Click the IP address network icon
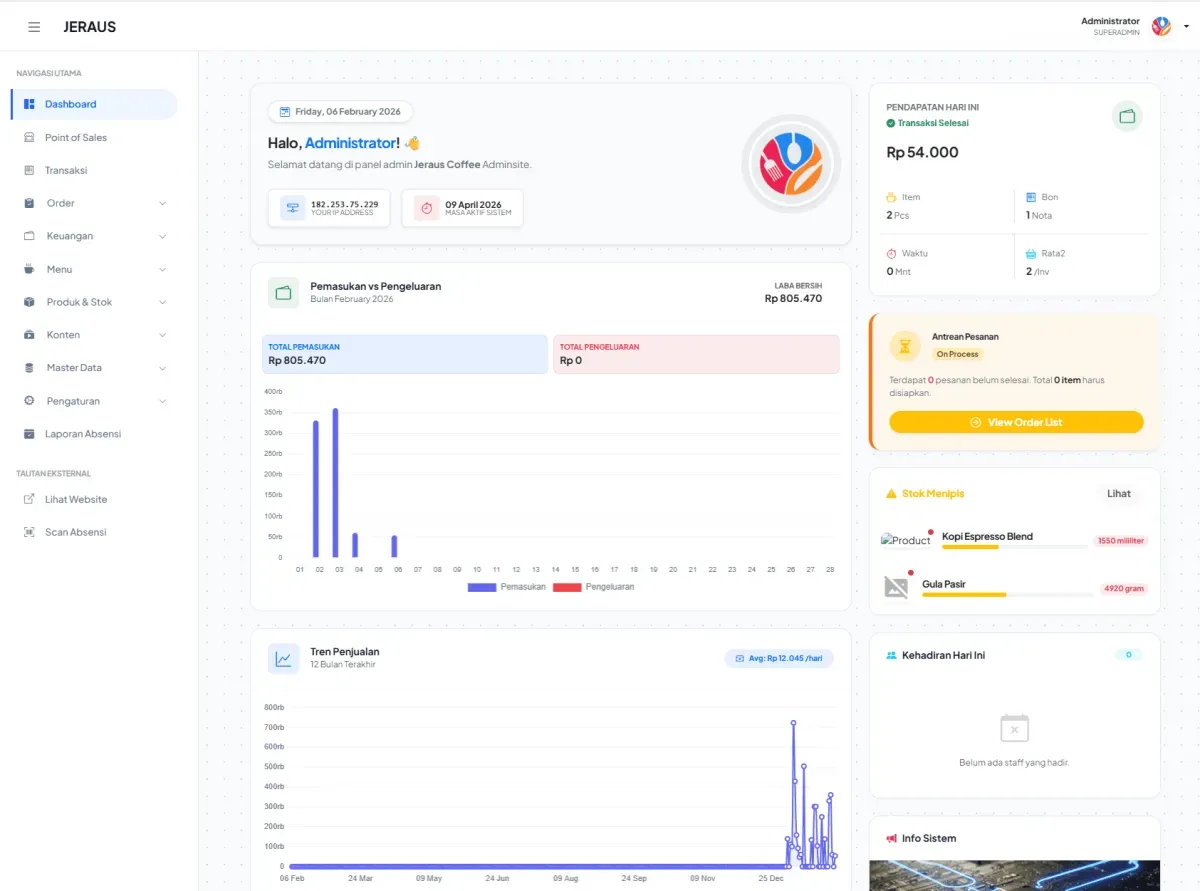Image resolution: width=1200 pixels, height=891 pixels. pos(293,208)
